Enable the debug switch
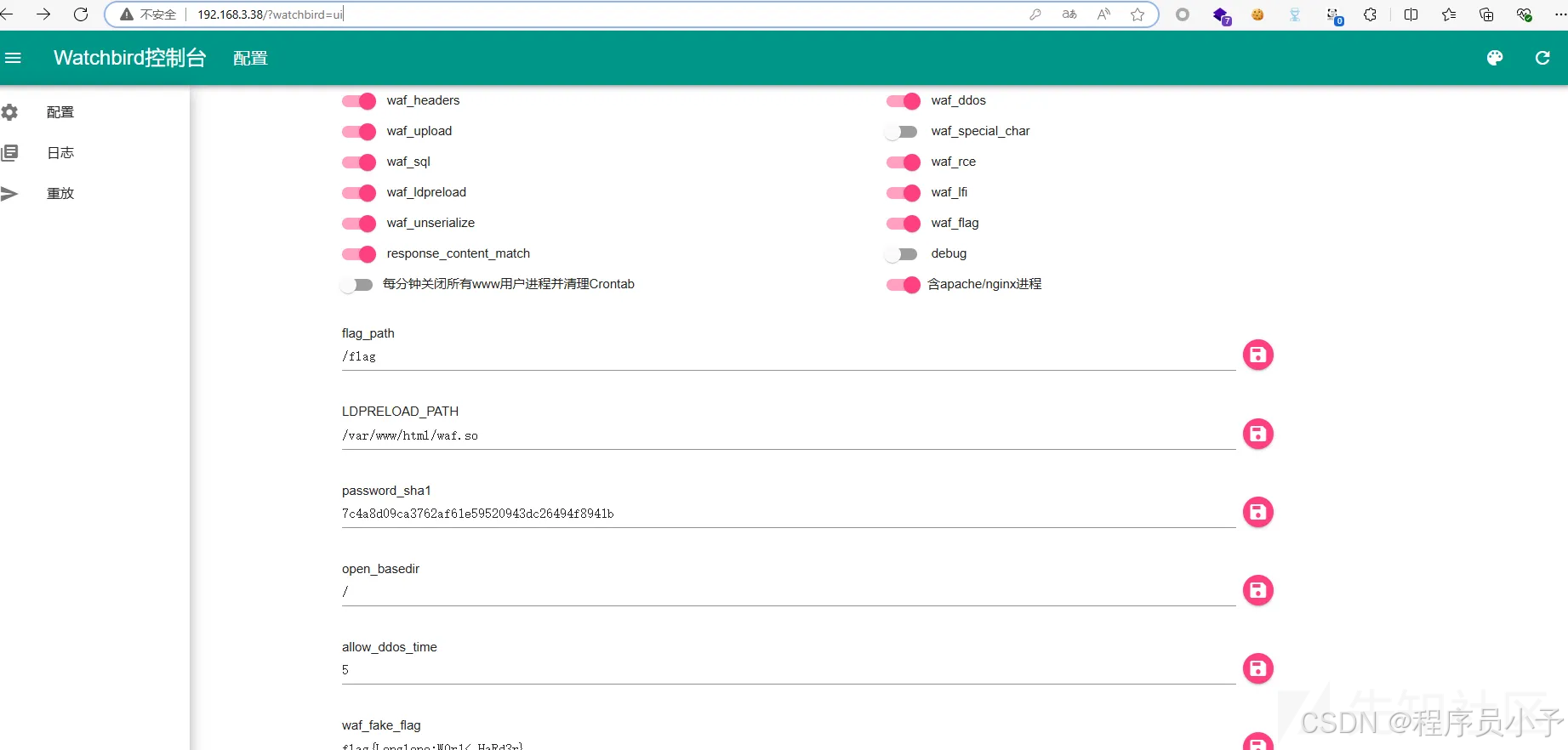The width and height of the screenshot is (1568, 750). coord(901,254)
